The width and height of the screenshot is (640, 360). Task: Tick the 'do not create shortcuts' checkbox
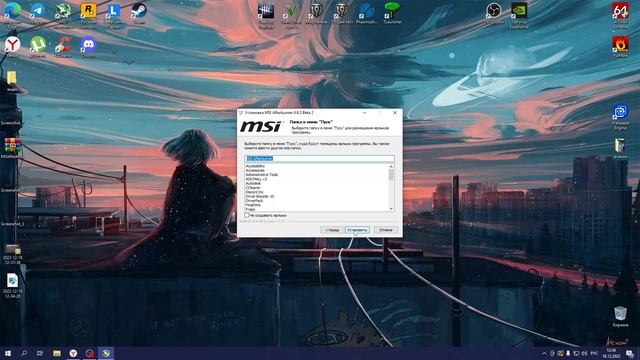tap(247, 215)
